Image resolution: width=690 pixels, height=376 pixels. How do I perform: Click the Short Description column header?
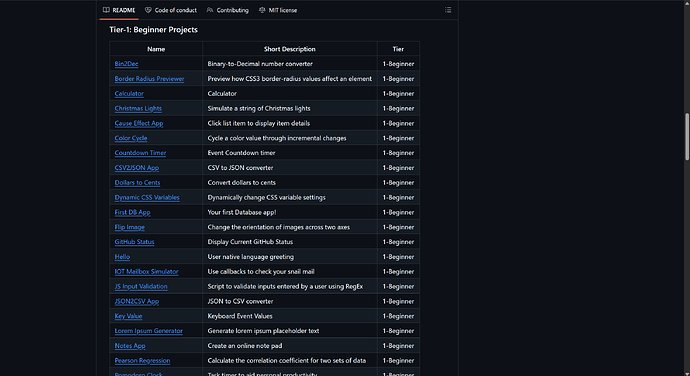[x=290, y=49]
